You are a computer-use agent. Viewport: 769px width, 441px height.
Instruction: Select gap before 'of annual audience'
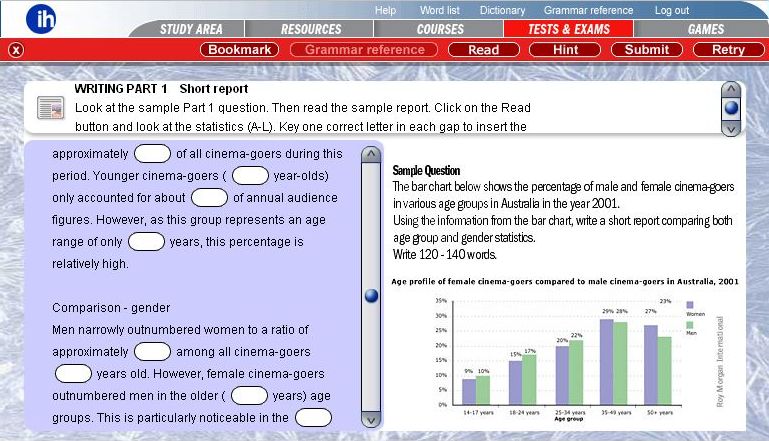point(209,198)
